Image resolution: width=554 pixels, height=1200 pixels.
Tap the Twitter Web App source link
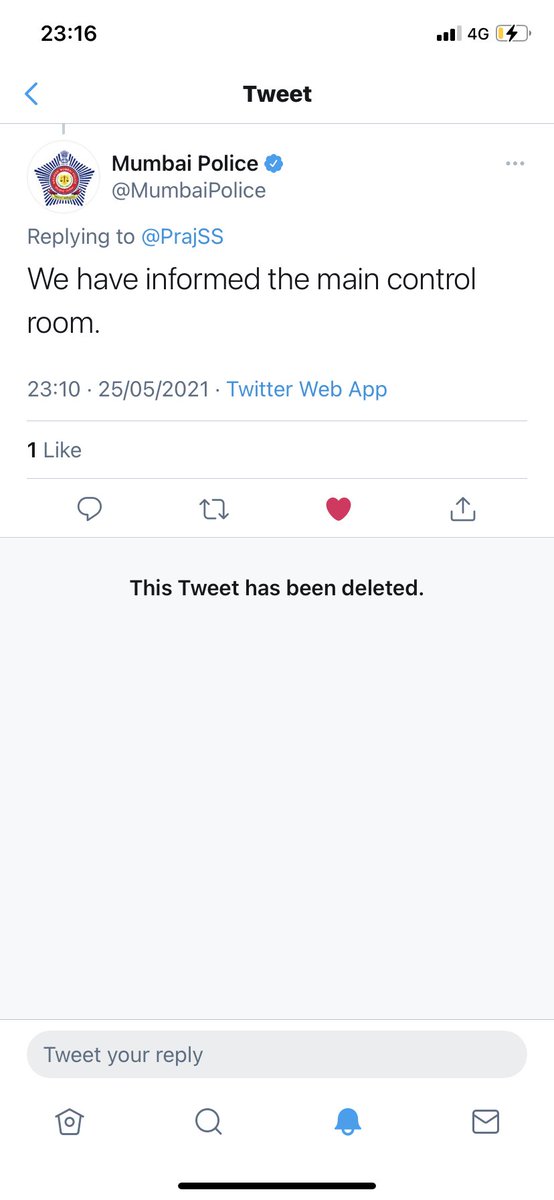pyautogui.click(x=307, y=389)
